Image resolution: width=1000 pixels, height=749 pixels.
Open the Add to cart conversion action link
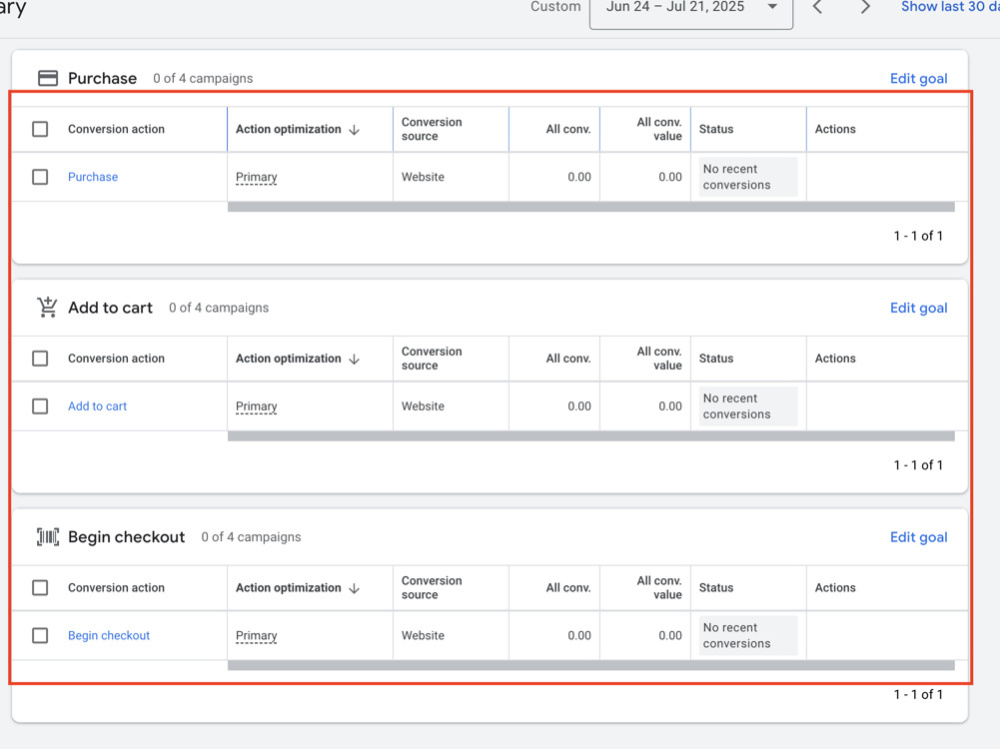tap(98, 406)
